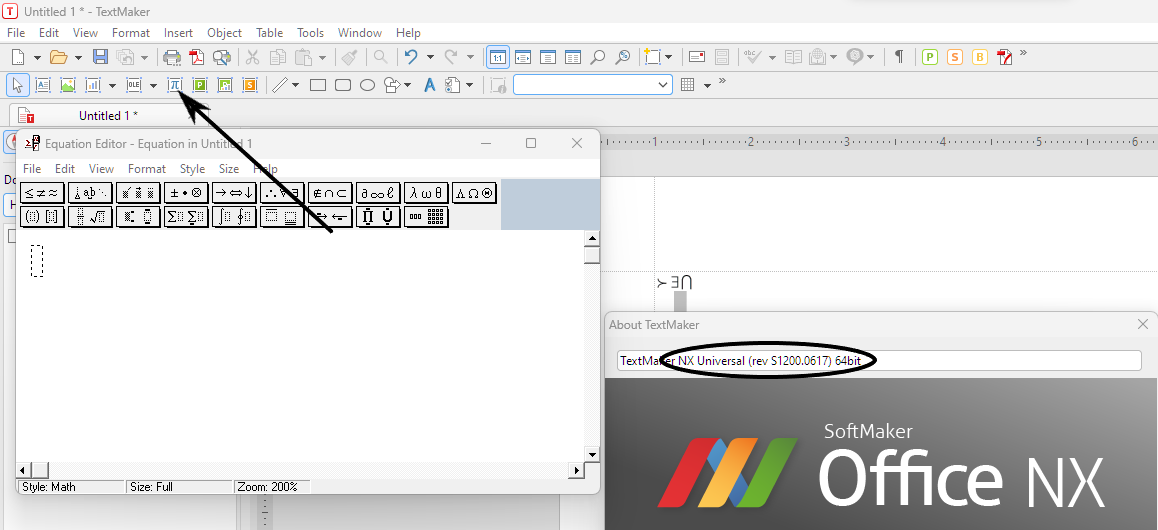Screen dimensions: 1158x530
Task: Click the table grid icon in object toolbar
Action: (x=688, y=85)
